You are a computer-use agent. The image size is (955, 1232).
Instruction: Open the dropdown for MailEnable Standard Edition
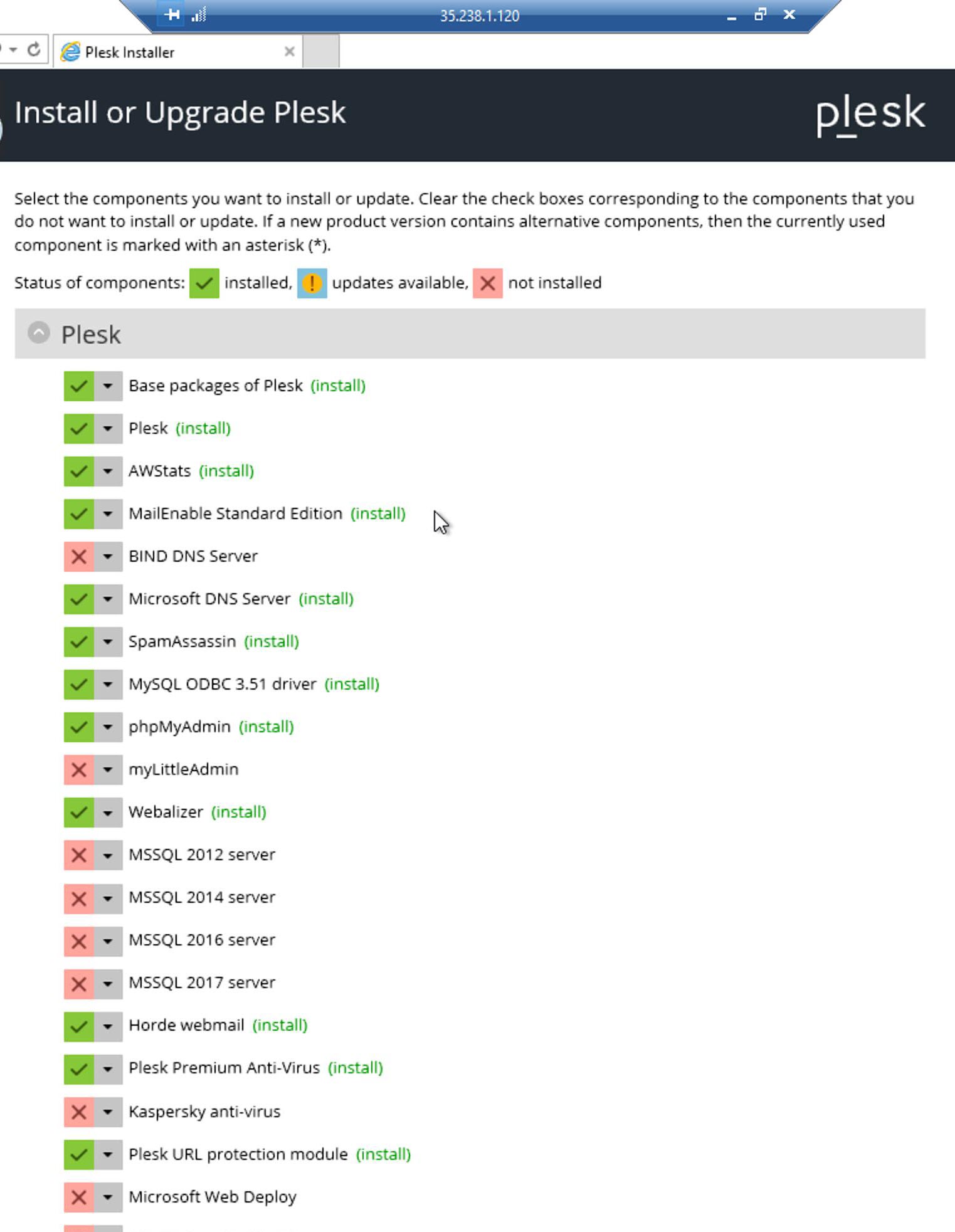pyautogui.click(x=108, y=513)
